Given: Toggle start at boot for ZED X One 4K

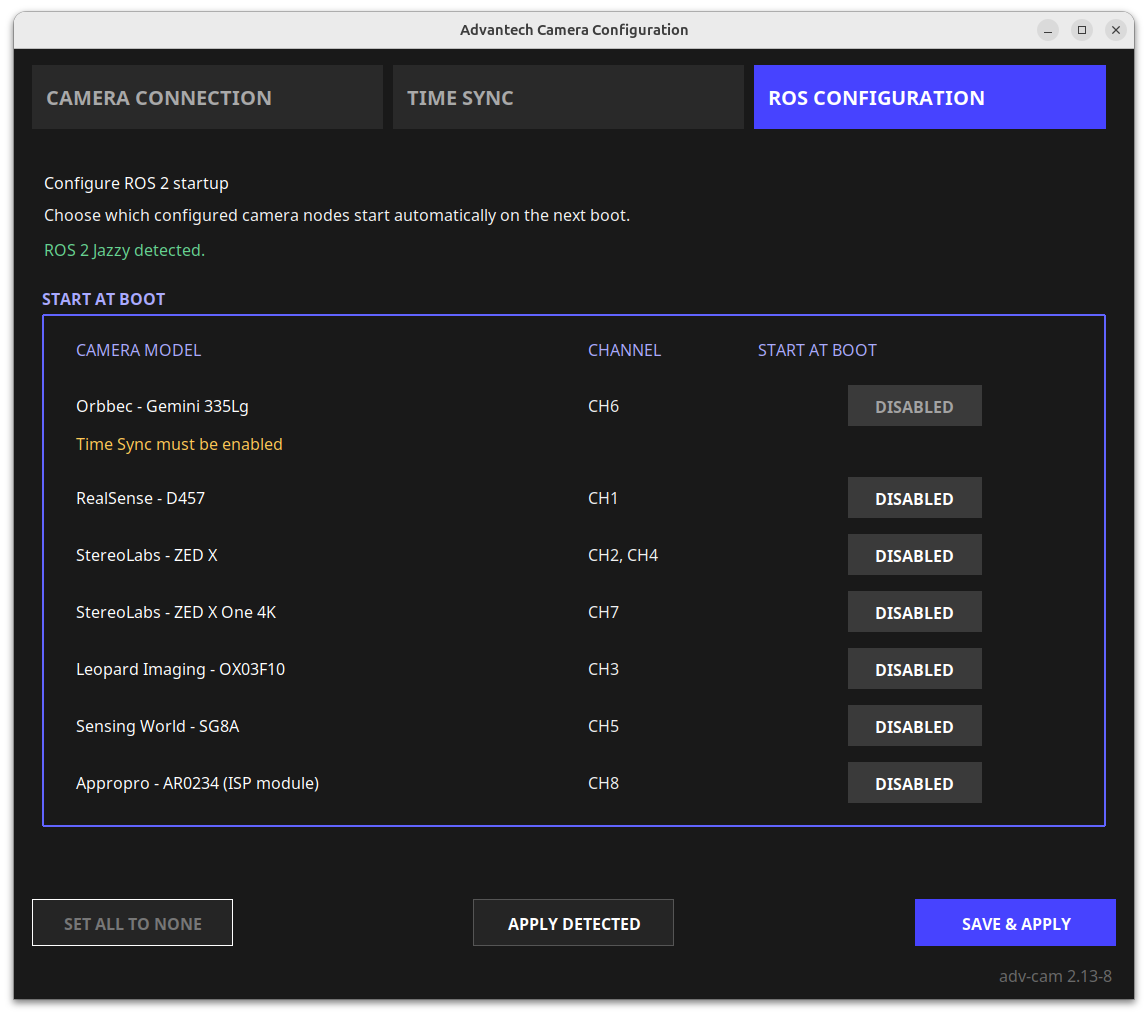Looking at the screenshot, I should coord(914,613).
